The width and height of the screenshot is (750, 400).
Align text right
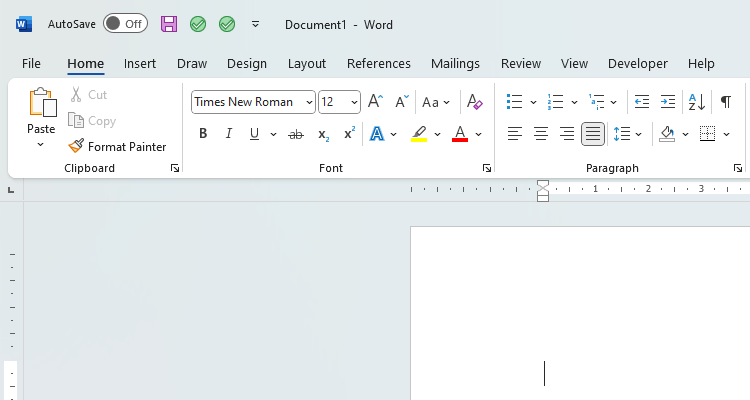click(x=567, y=134)
